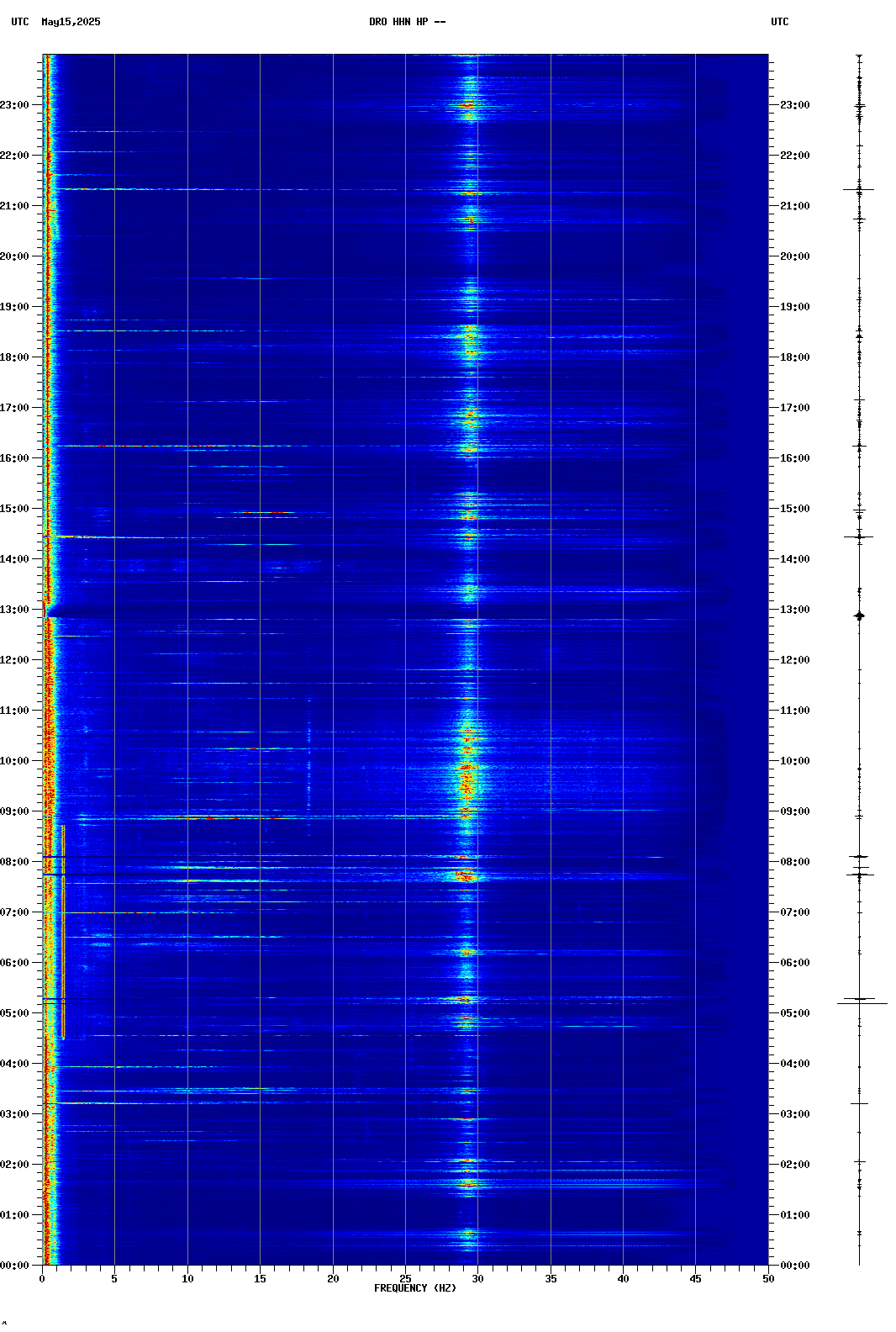Image resolution: width=896 pixels, height=1332 pixels.
Task: Select 07:00 on the right time axis
Action: tap(795, 912)
